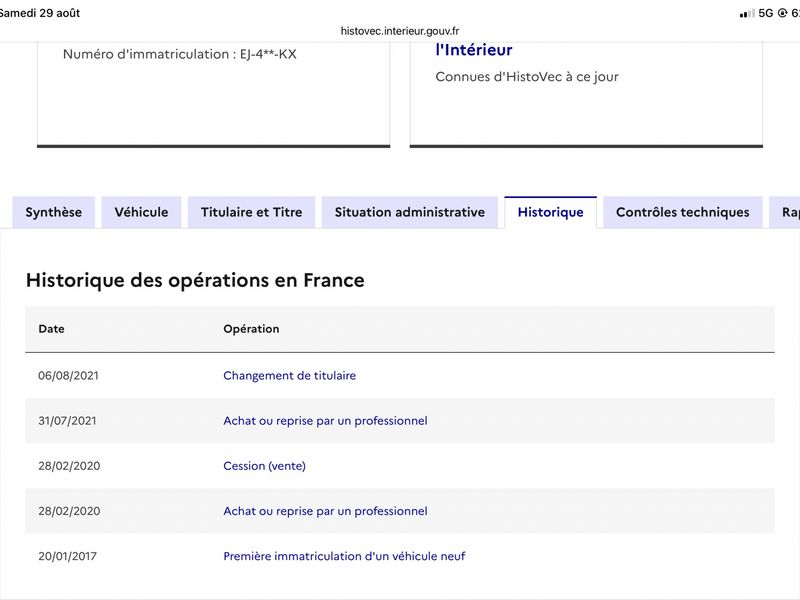Click Achat ou reprise dated 28/02/2020
The image size is (800, 600).
point(325,511)
